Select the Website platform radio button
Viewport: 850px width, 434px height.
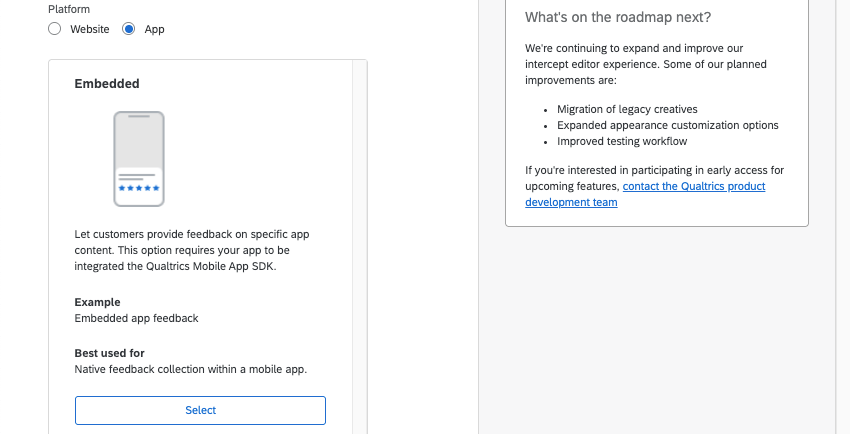point(54,30)
